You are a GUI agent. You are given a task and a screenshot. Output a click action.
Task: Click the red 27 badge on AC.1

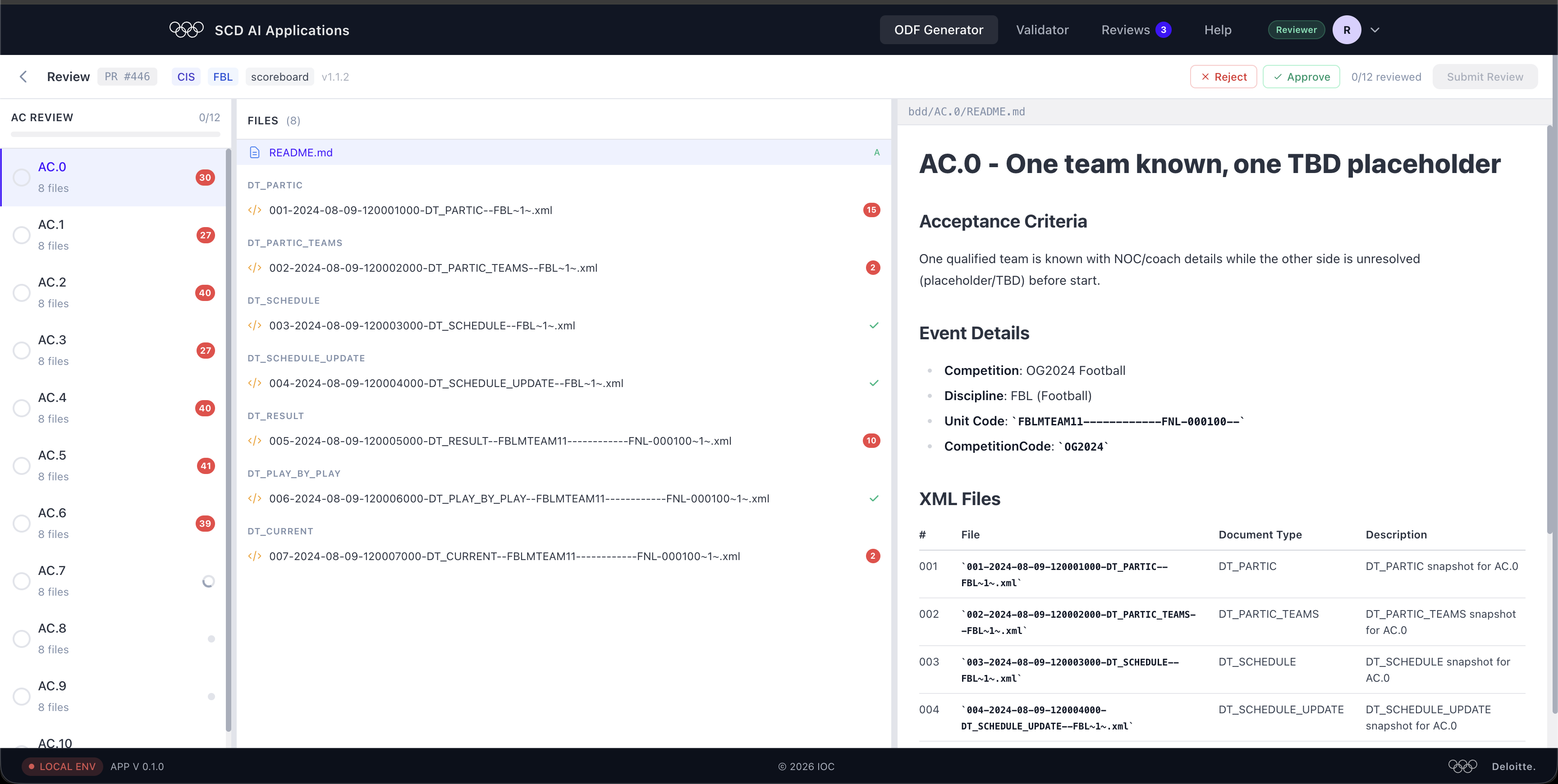[x=205, y=235]
